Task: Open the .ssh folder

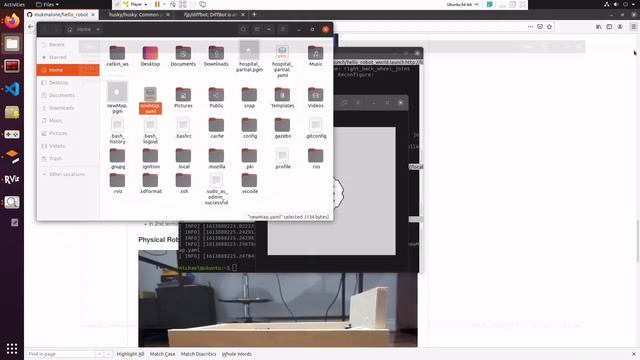Action: coord(183,183)
